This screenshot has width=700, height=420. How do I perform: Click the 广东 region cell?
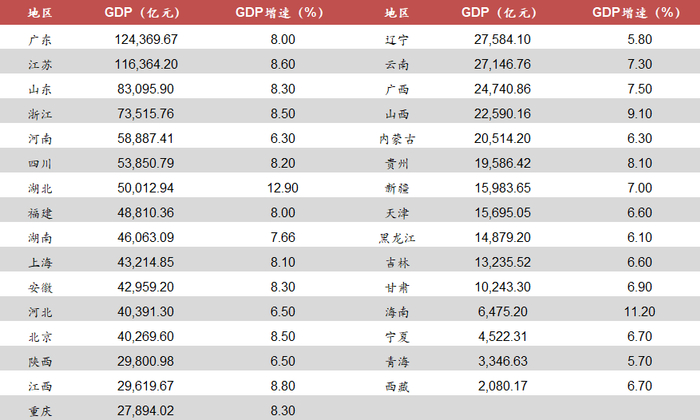click(40, 38)
